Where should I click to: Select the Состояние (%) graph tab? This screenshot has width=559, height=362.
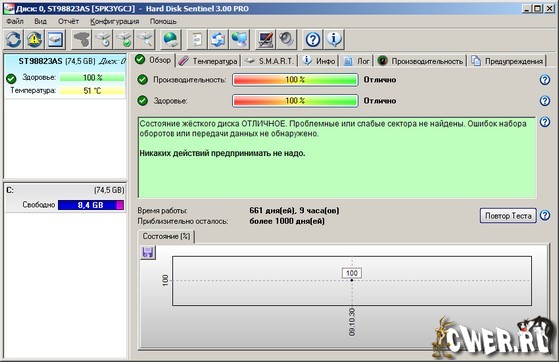[x=166, y=236]
